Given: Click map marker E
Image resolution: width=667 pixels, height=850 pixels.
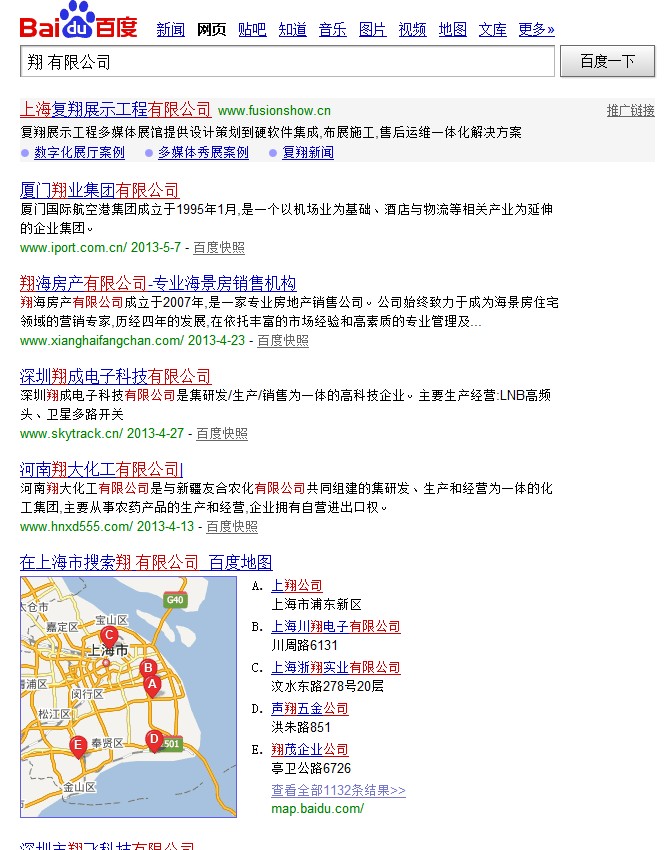Looking at the screenshot, I should pyautogui.click(x=78, y=746).
